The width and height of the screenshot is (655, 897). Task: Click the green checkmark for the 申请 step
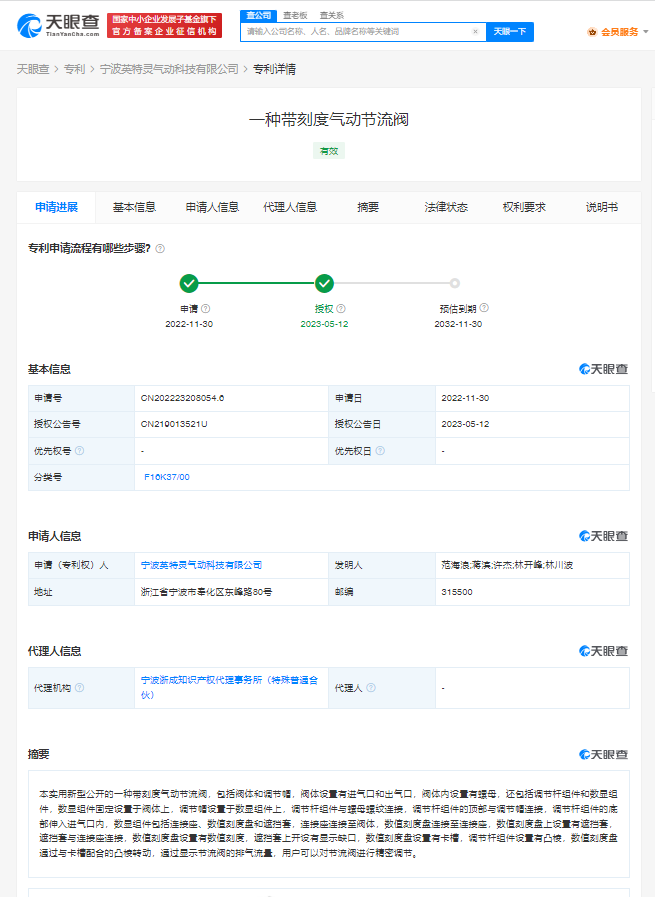click(x=189, y=283)
